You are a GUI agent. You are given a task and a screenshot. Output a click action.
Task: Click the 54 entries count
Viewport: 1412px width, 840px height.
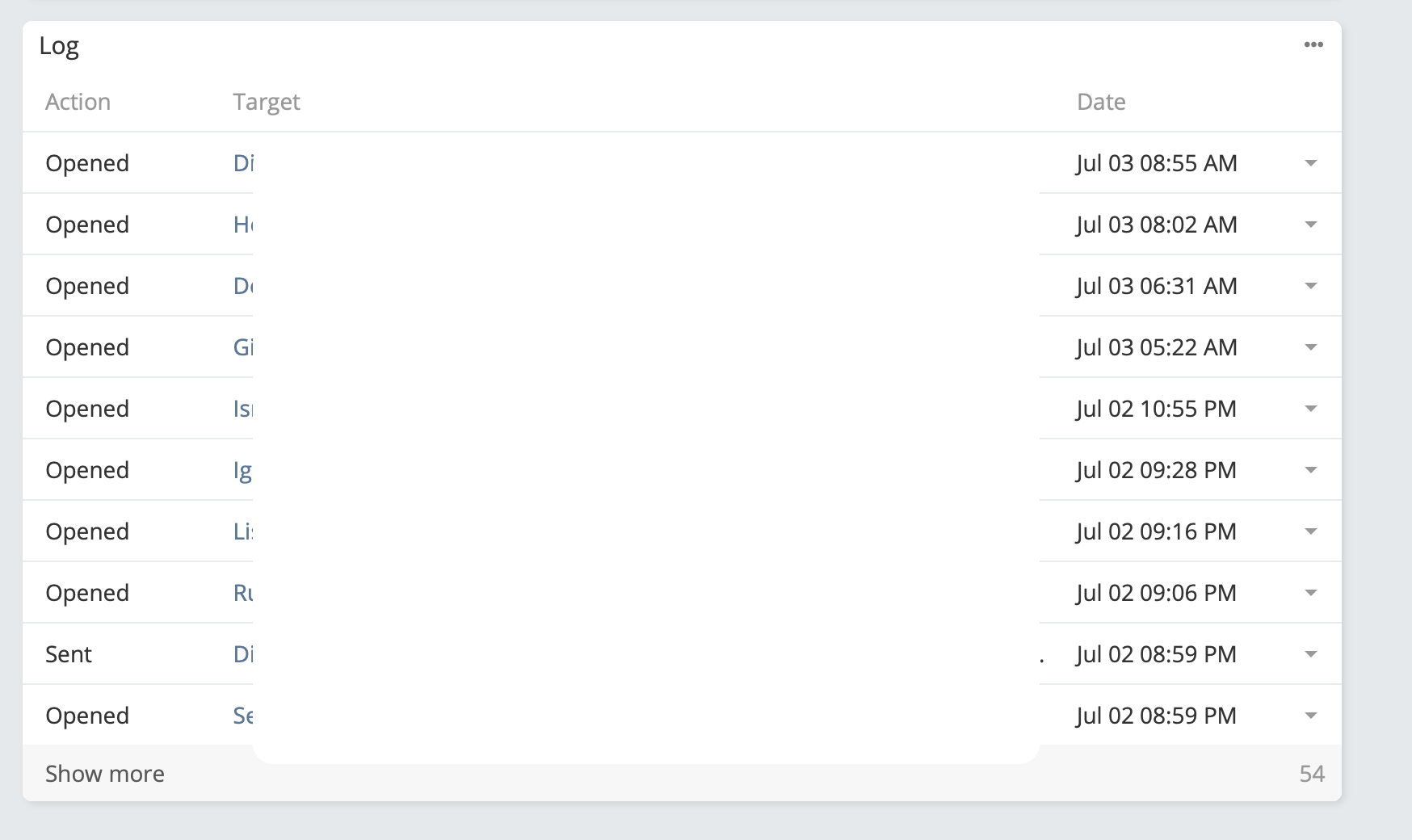point(1312,774)
